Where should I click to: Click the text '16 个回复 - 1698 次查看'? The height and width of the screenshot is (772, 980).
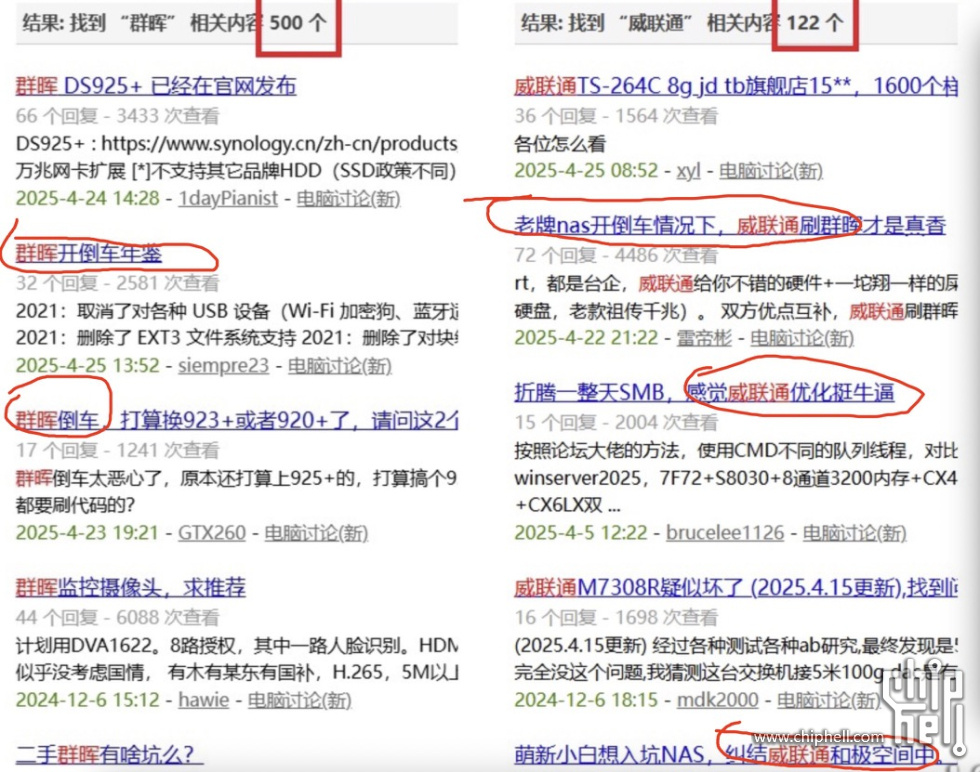(616, 617)
